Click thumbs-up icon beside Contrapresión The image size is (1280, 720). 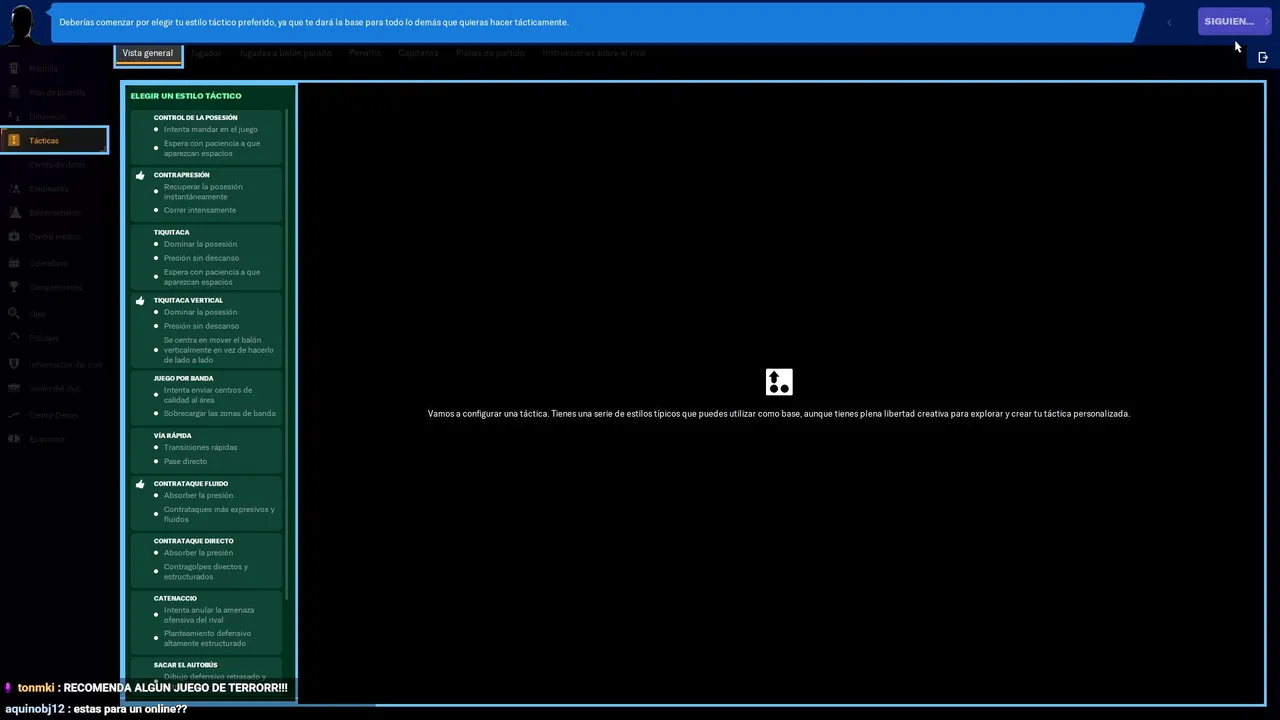(140, 175)
